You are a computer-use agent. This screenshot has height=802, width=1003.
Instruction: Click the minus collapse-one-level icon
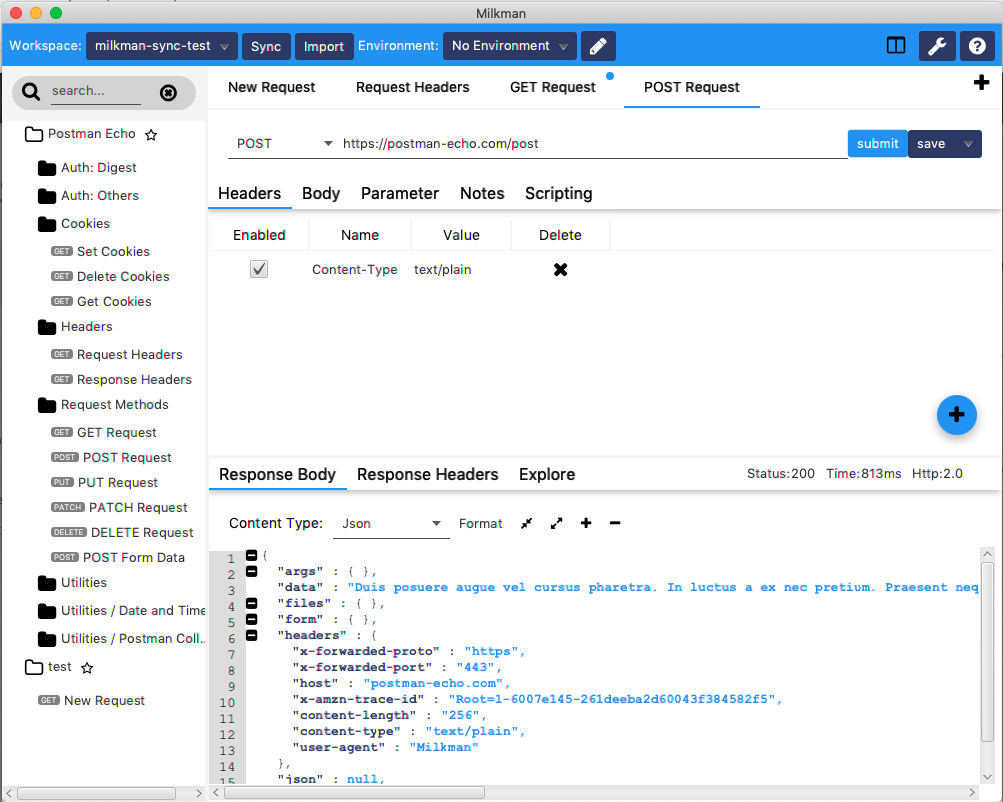click(615, 523)
